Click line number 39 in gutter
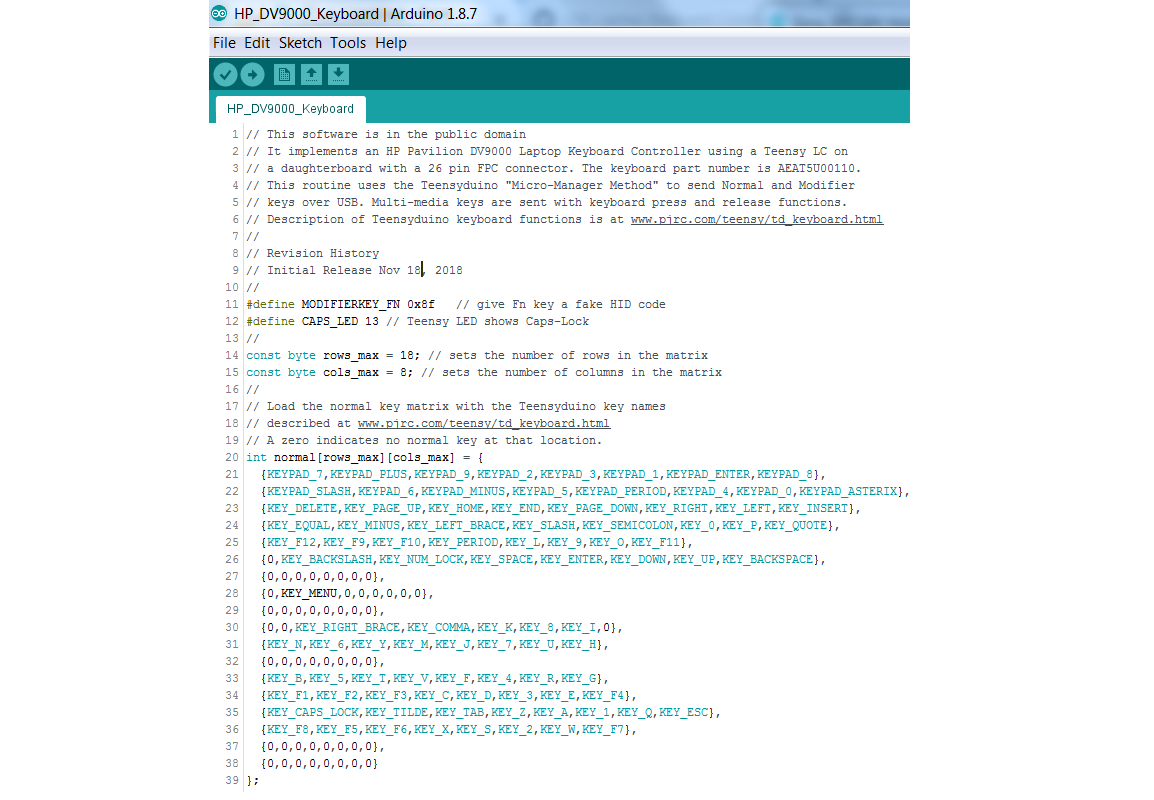Viewport: 1154px width, 800px height. 232,780
